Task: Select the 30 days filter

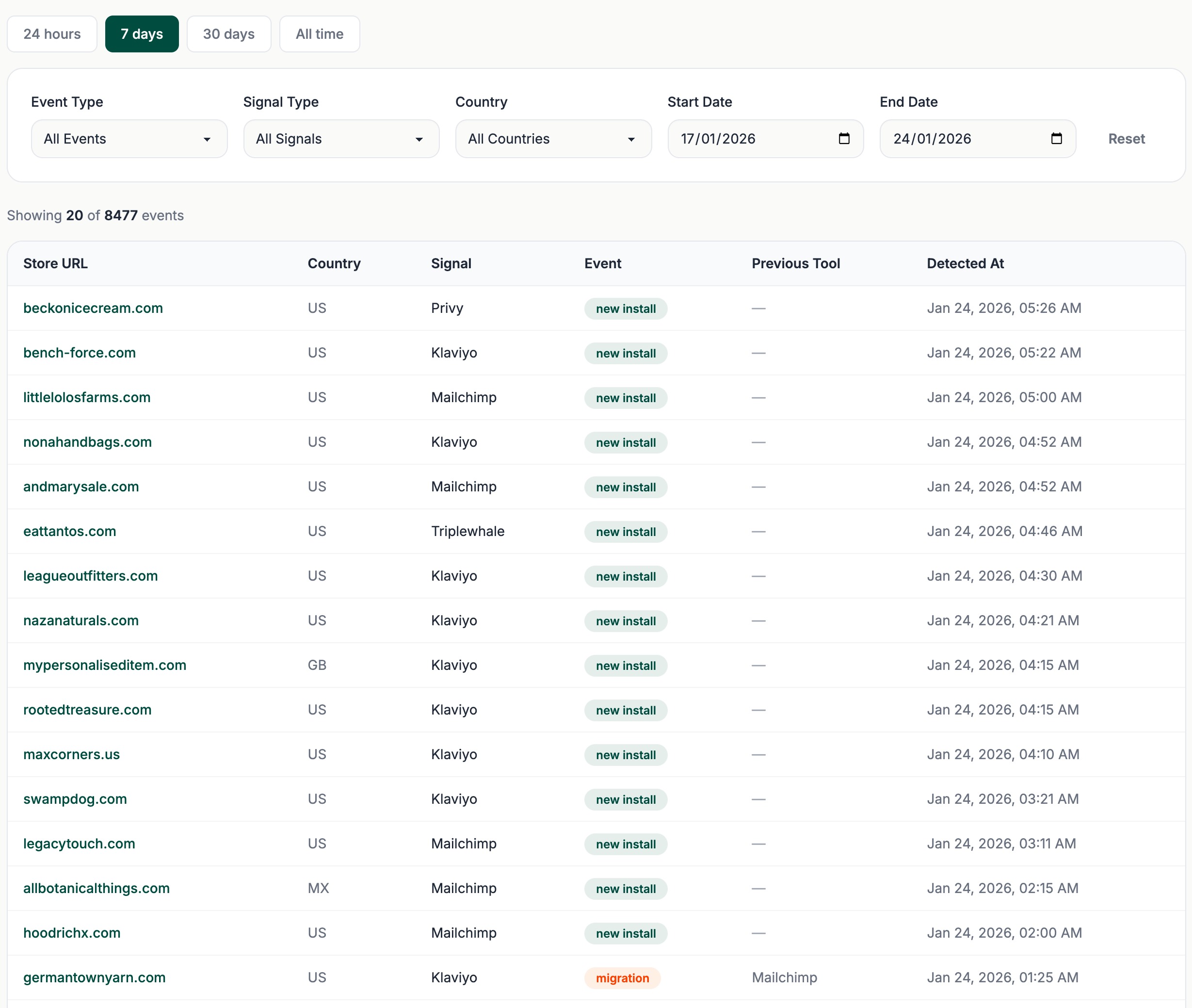Action: [x=228, y=34]
